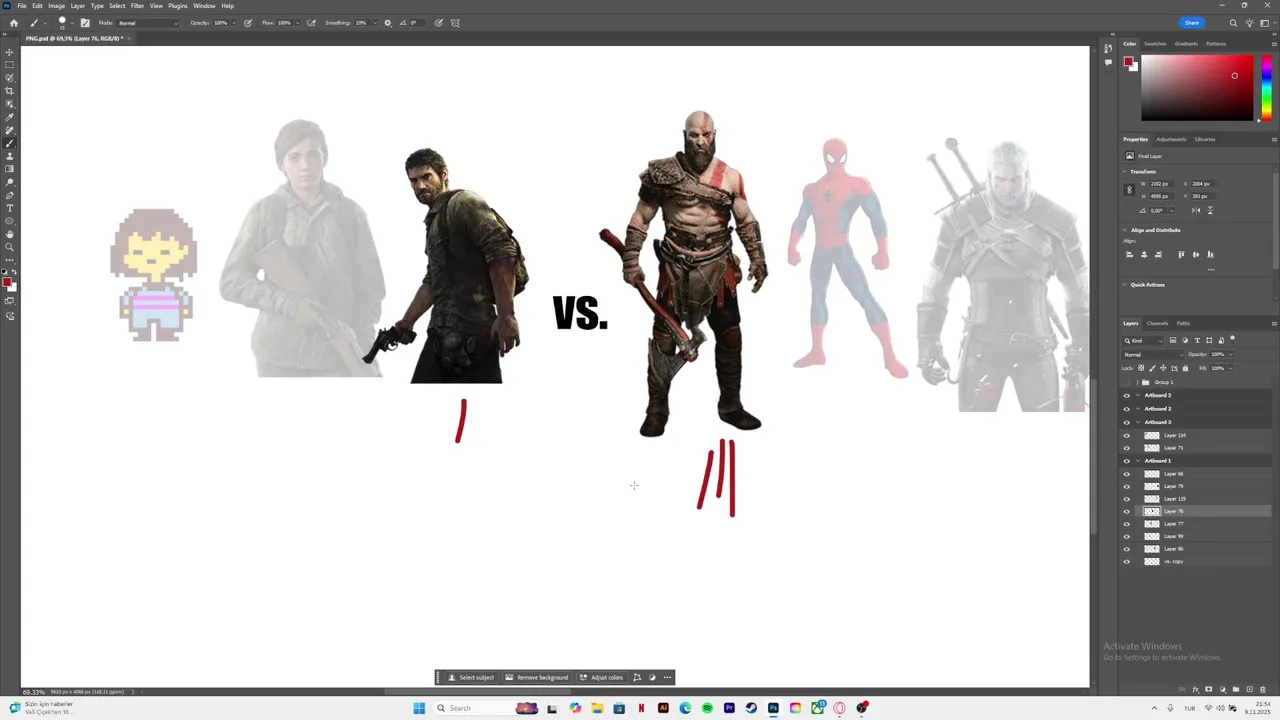This screenshot has width=1280, height=720.
Task: Toggle pressure for opacity icon
Action: click(x=248, y=23)
